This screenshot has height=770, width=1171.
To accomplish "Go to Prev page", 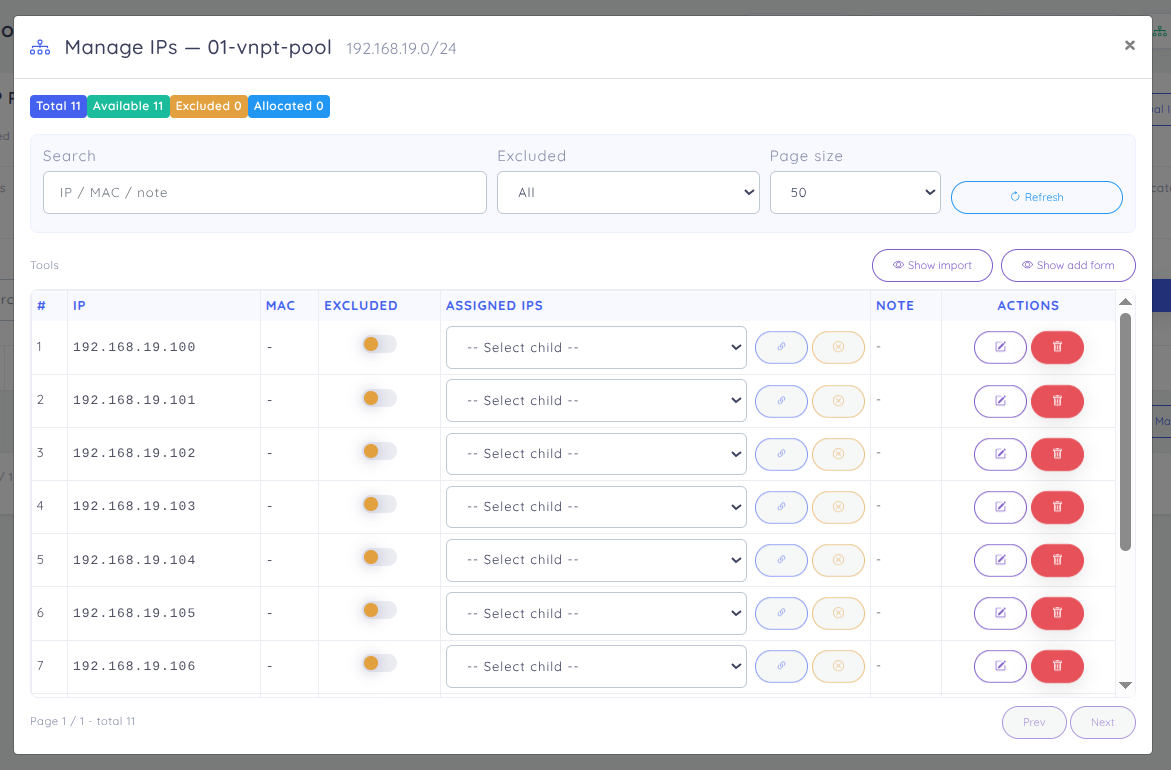I will (1034, 722).
